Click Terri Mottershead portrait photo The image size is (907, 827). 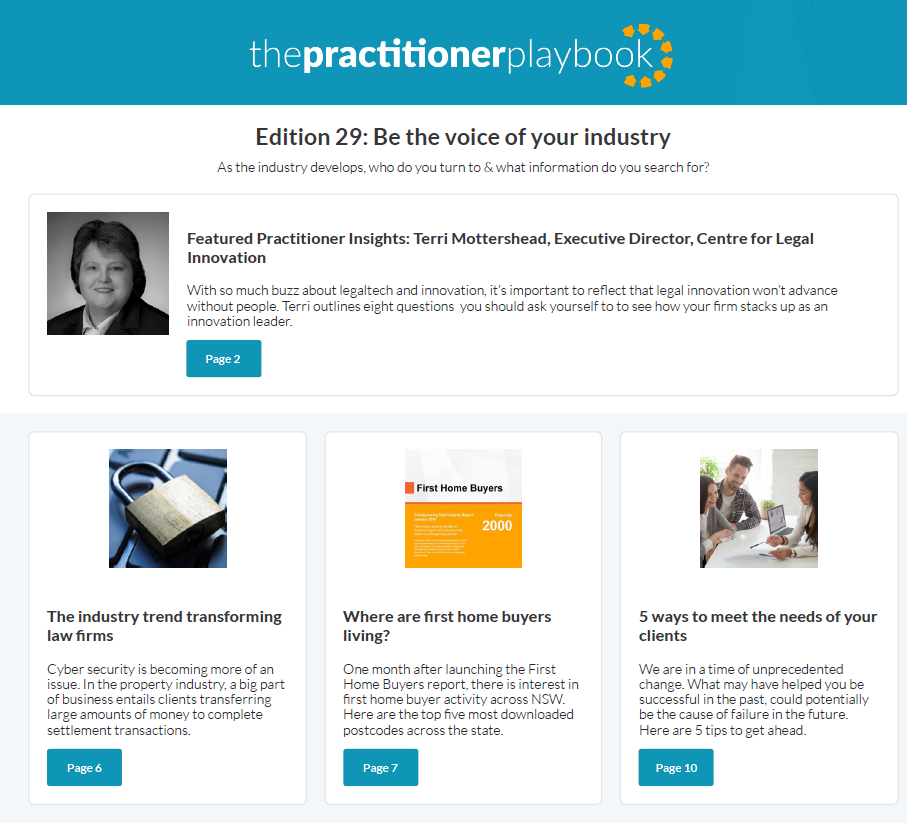(x=108, y=274)
